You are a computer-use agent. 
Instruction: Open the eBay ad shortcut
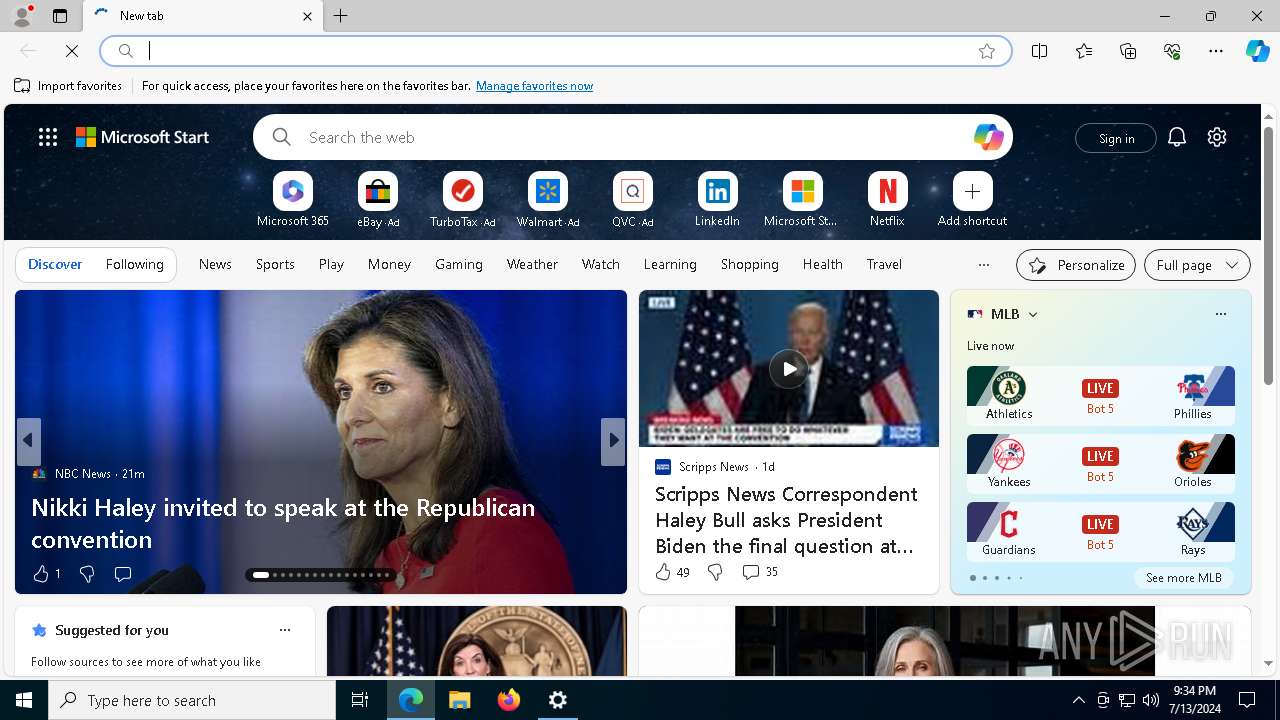pyautogui.click(x=378, y=200)
